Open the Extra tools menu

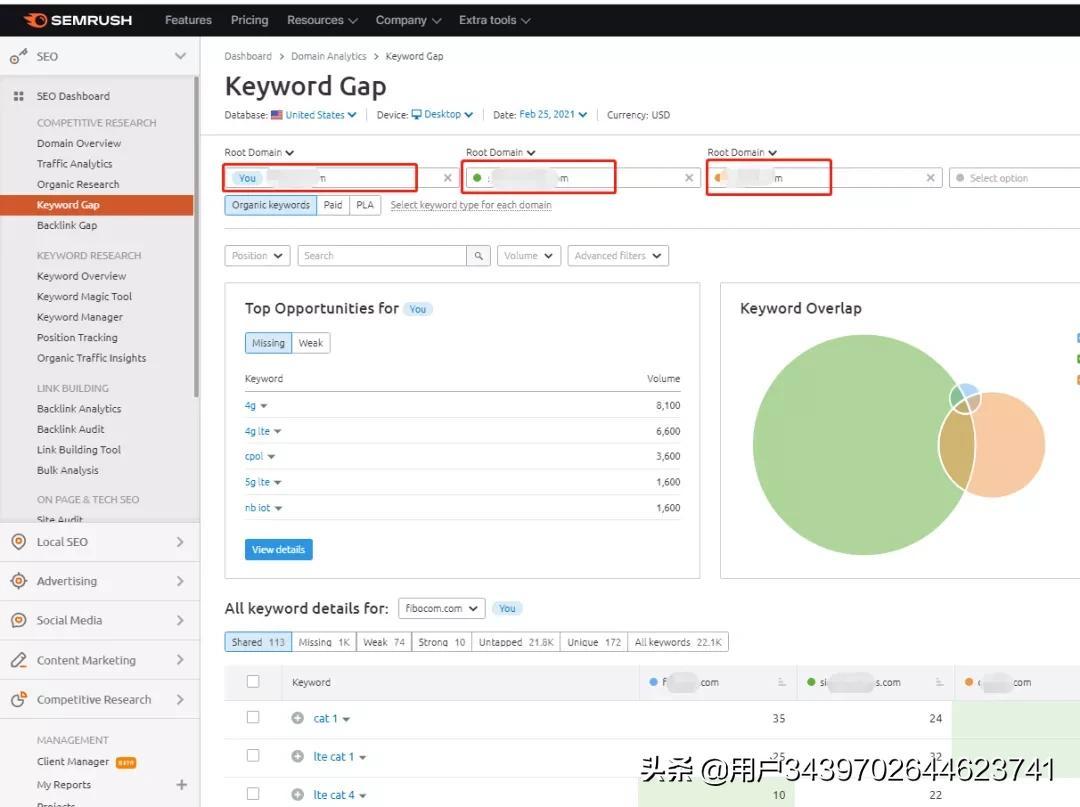point(495,21)
